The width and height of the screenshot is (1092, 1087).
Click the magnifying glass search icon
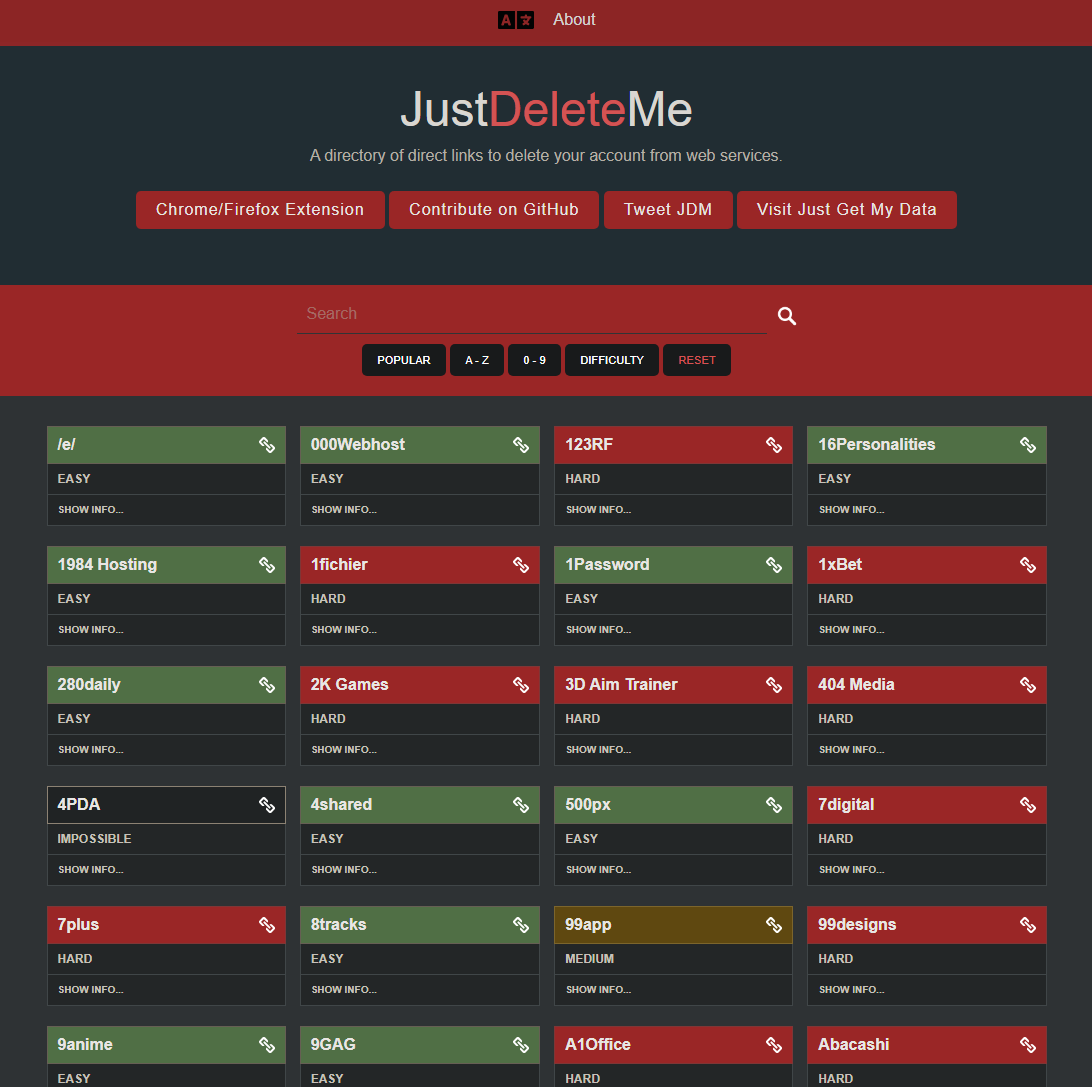(x=786, y=316)
